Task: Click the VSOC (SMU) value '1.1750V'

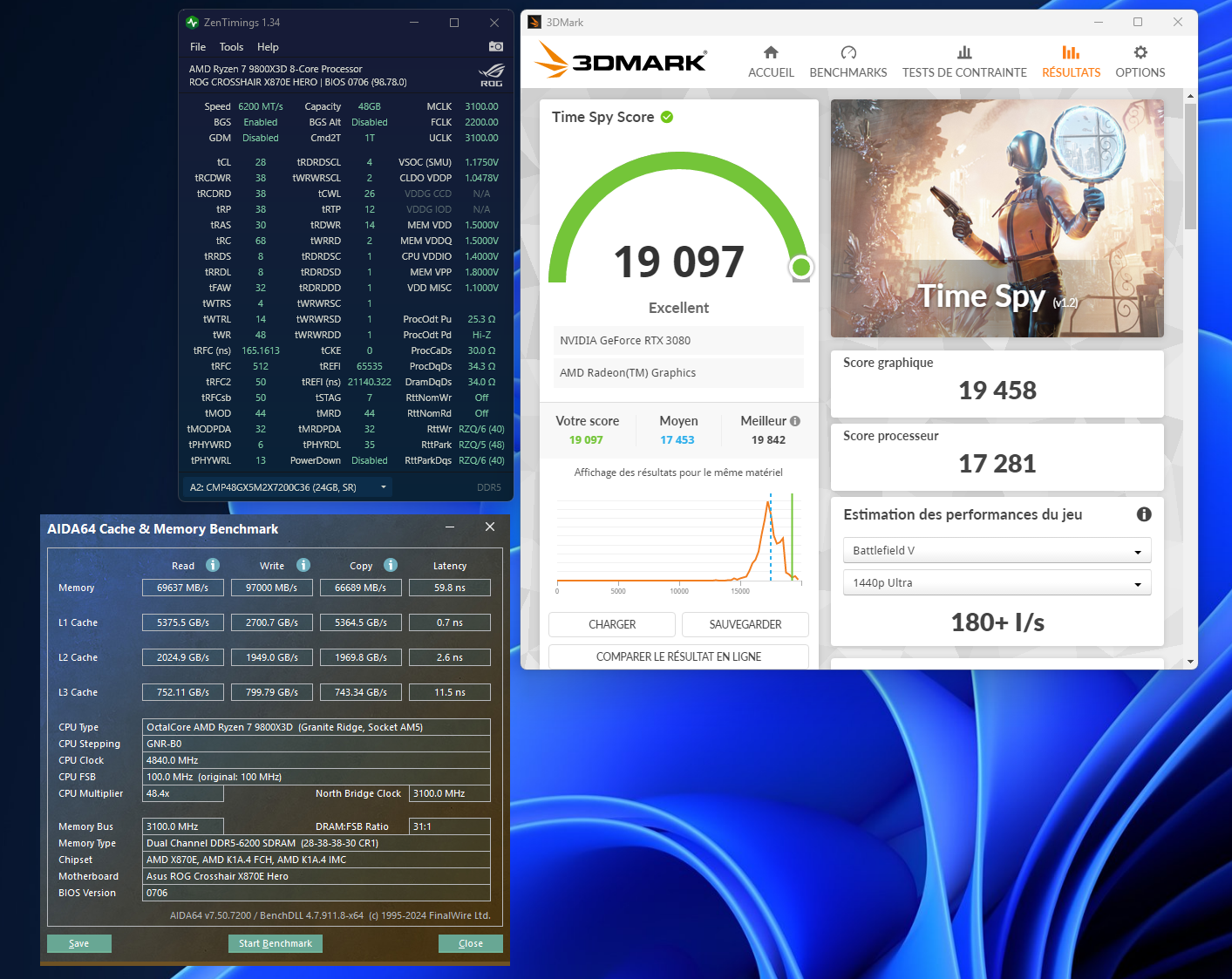Action: (x=481, y=162)
